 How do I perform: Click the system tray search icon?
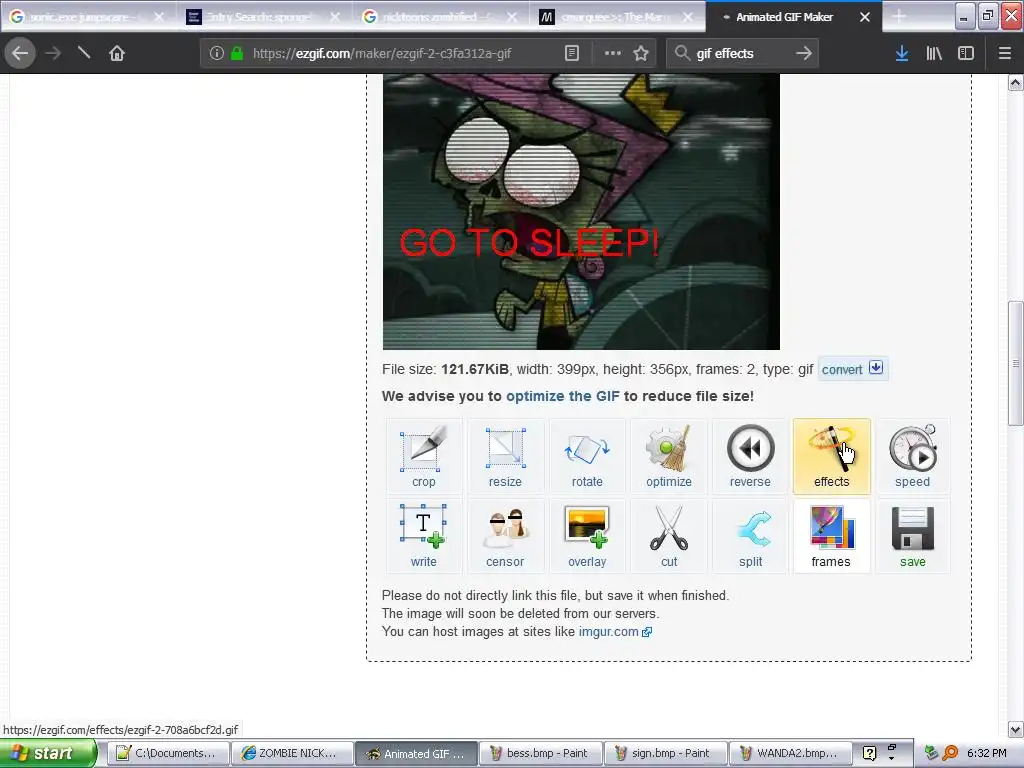click(950, 753)
